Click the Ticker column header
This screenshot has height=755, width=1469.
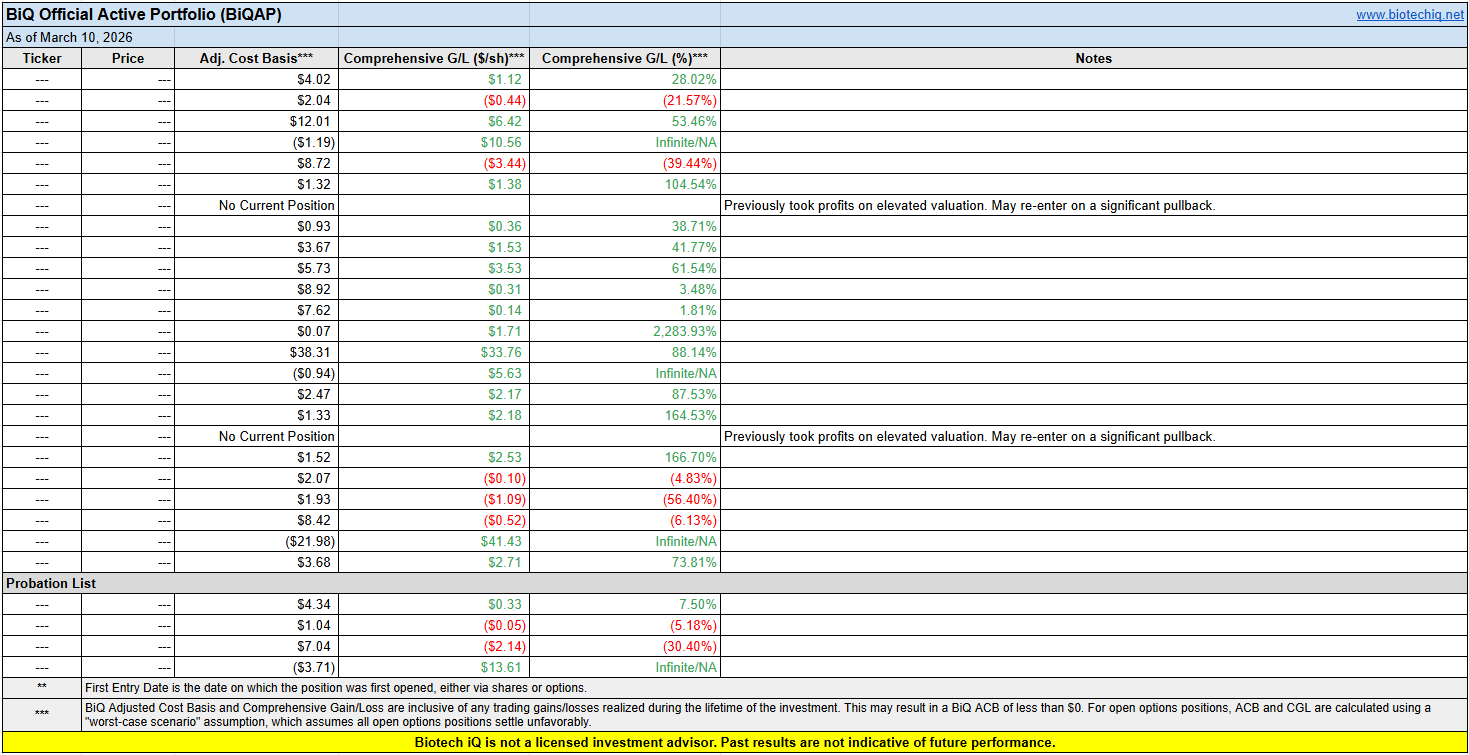pos(42,58)
